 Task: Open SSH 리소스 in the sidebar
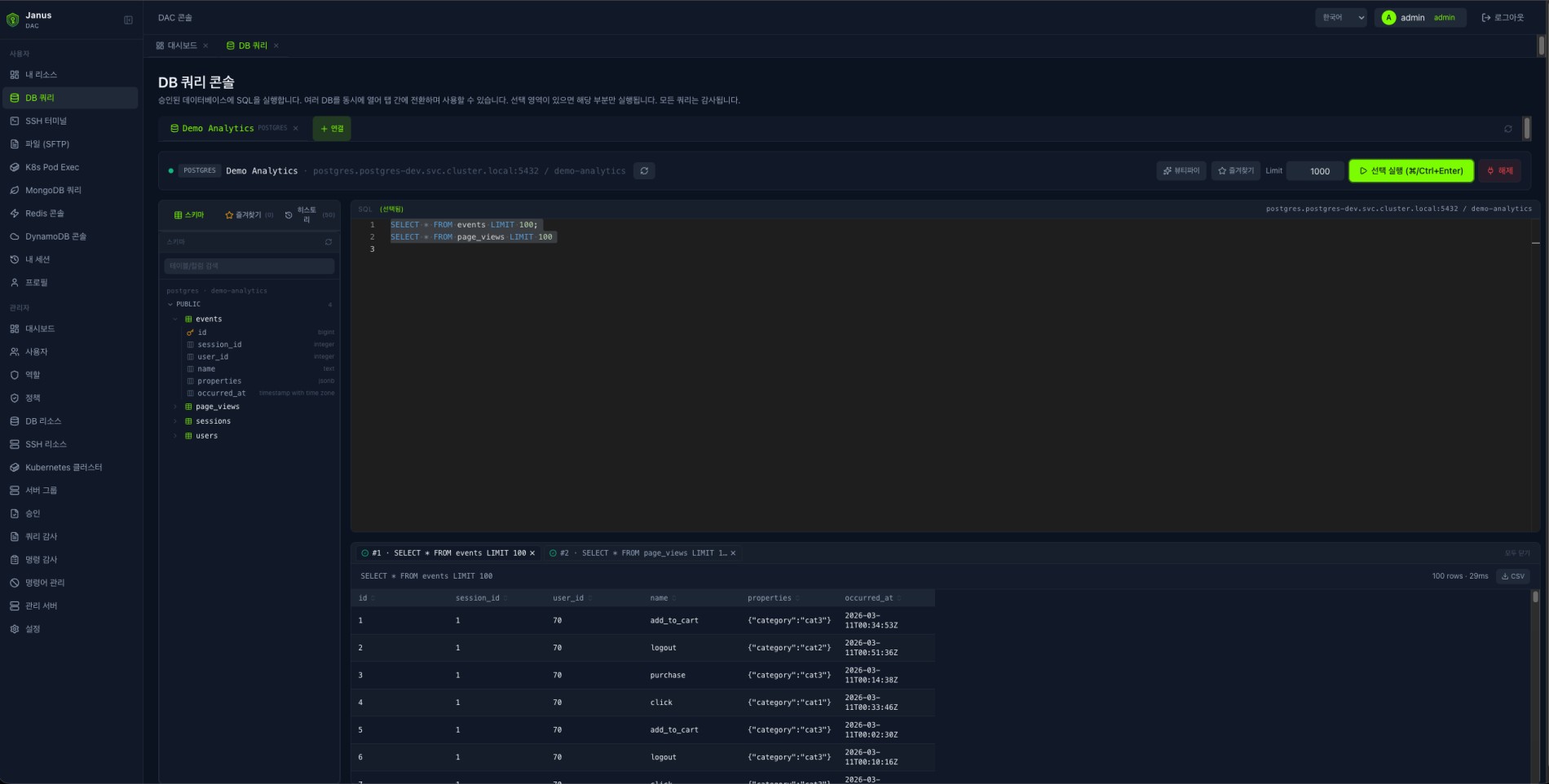70,444
